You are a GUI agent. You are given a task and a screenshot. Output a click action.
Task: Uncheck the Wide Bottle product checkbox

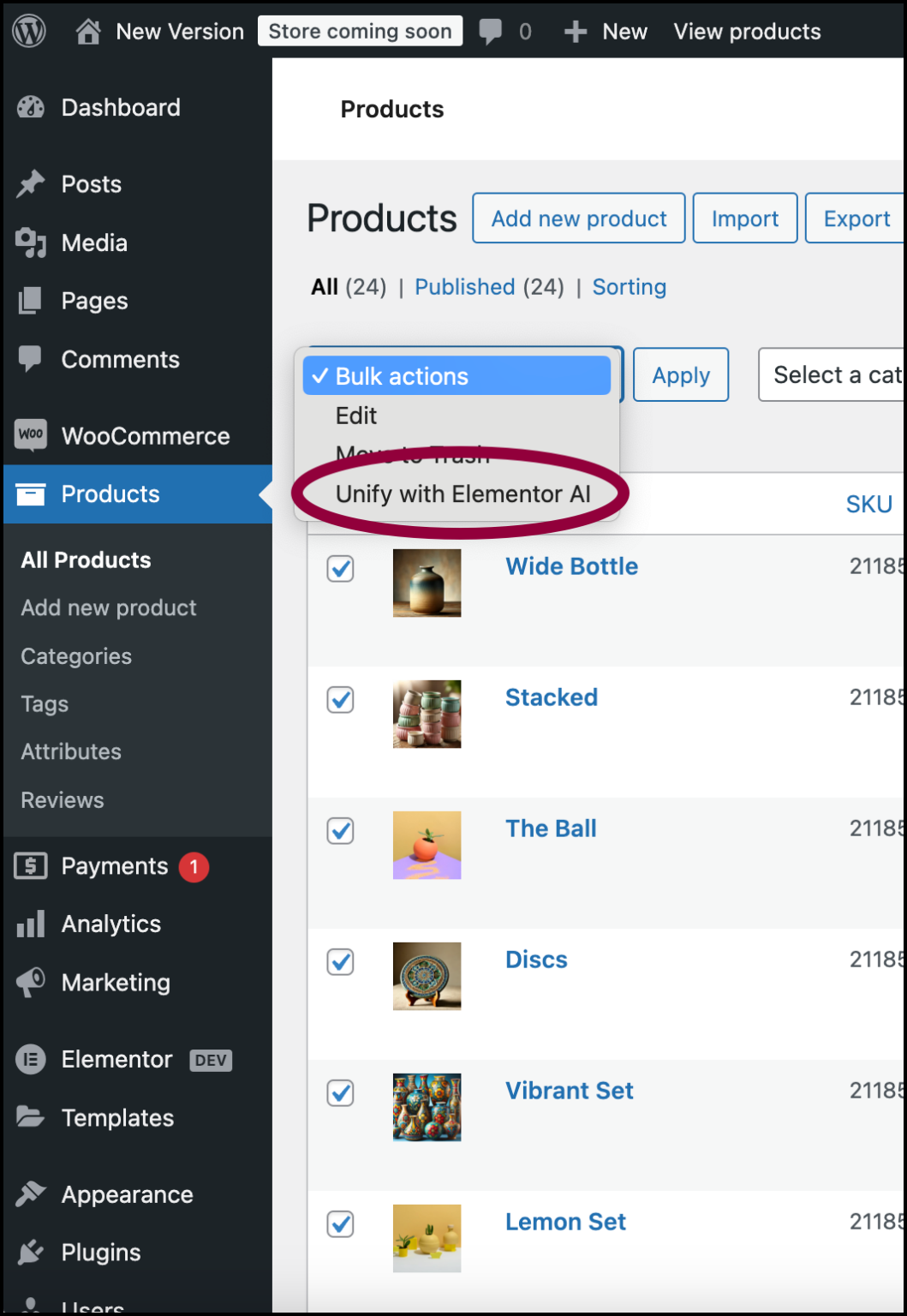click(340, 569)
